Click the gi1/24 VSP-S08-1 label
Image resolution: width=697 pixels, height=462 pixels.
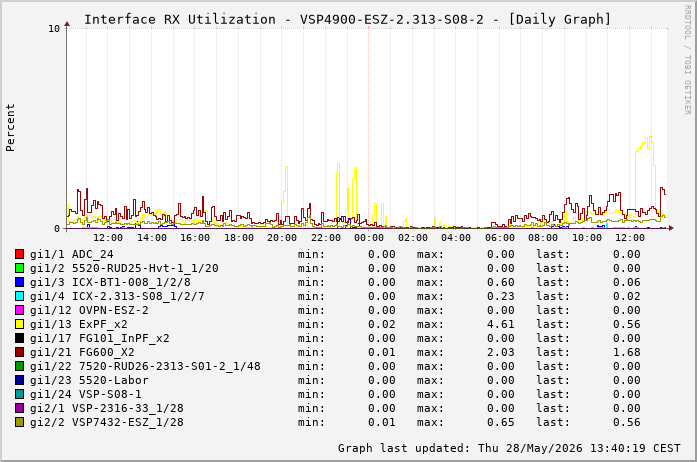click(x=86, y=394)
